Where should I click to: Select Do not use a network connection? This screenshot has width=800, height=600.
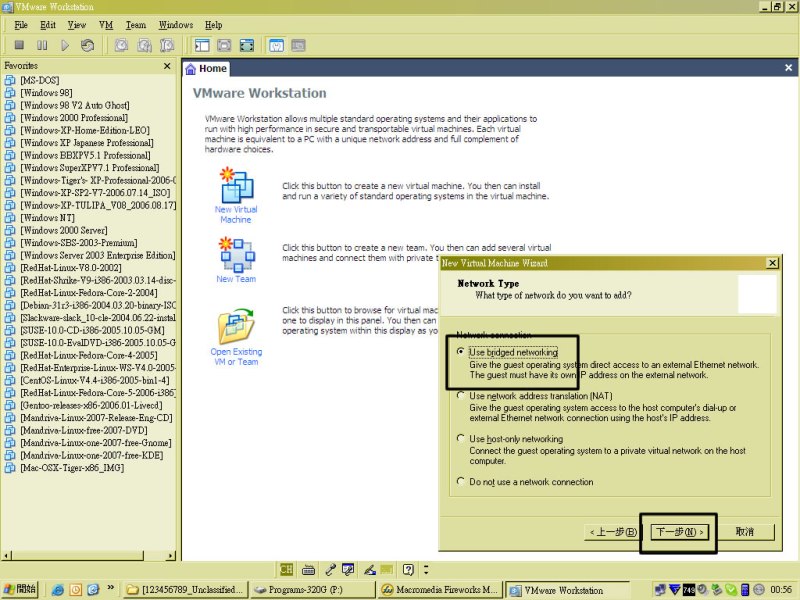point(461,481)
